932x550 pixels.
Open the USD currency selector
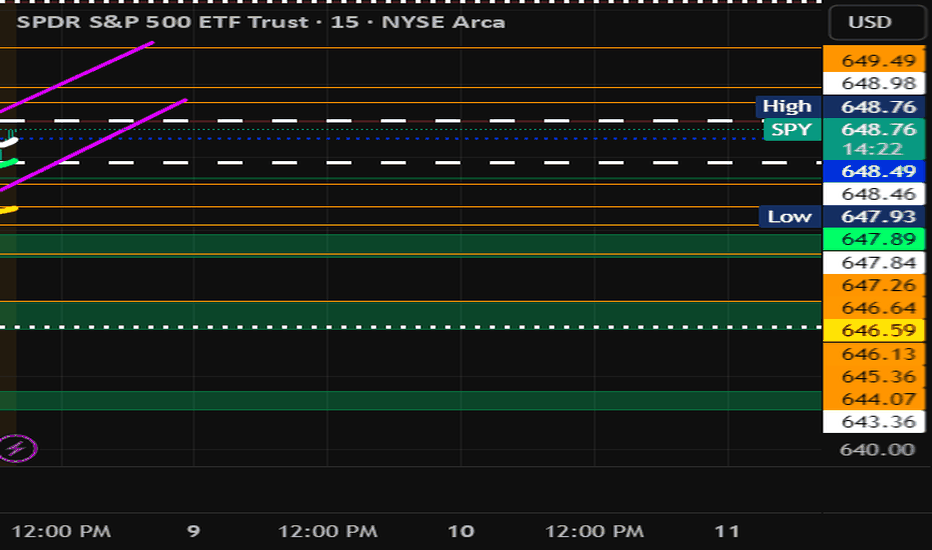876,23
